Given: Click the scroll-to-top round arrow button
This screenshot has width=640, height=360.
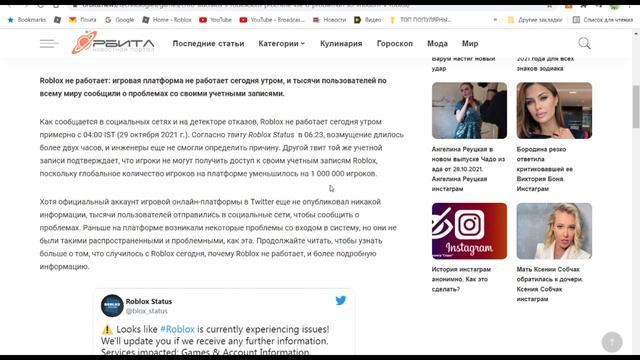Looking at the screenshot, I should [x=612, y=342].
